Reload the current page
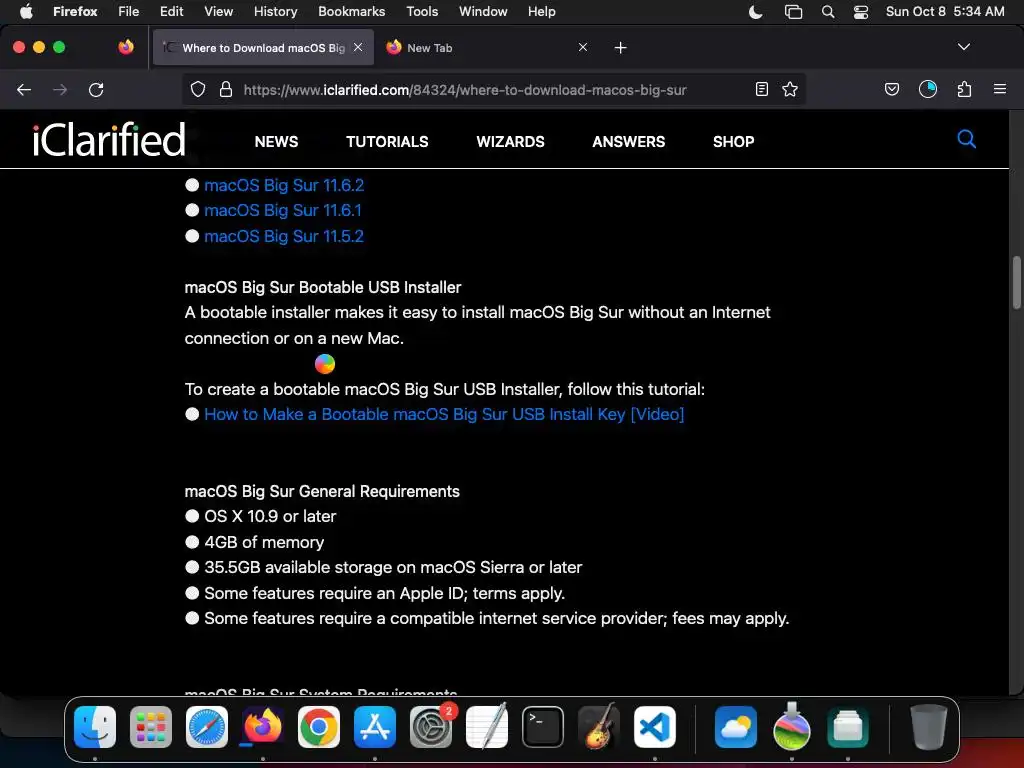 (x=96, y=89)
